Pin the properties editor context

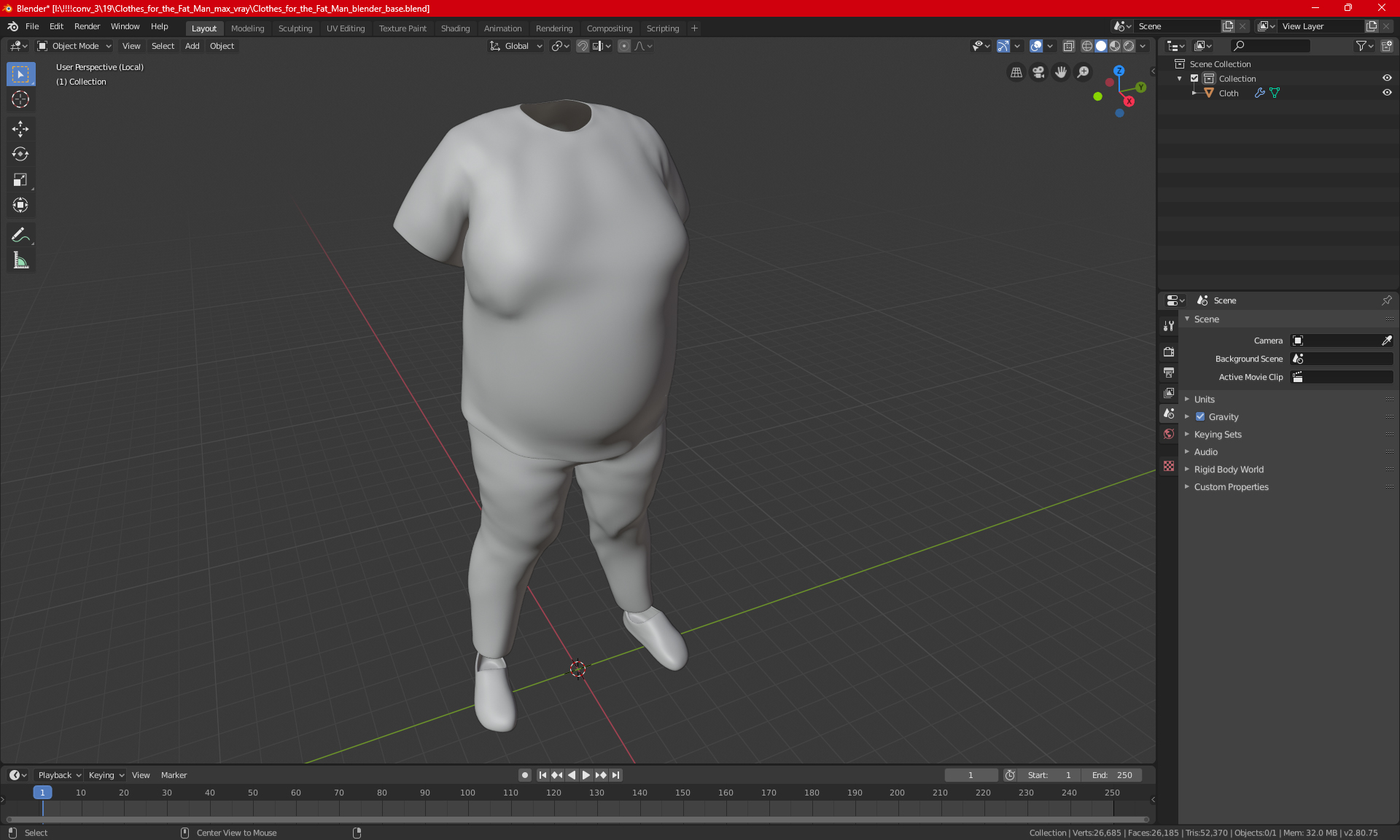pos(1386,300)
